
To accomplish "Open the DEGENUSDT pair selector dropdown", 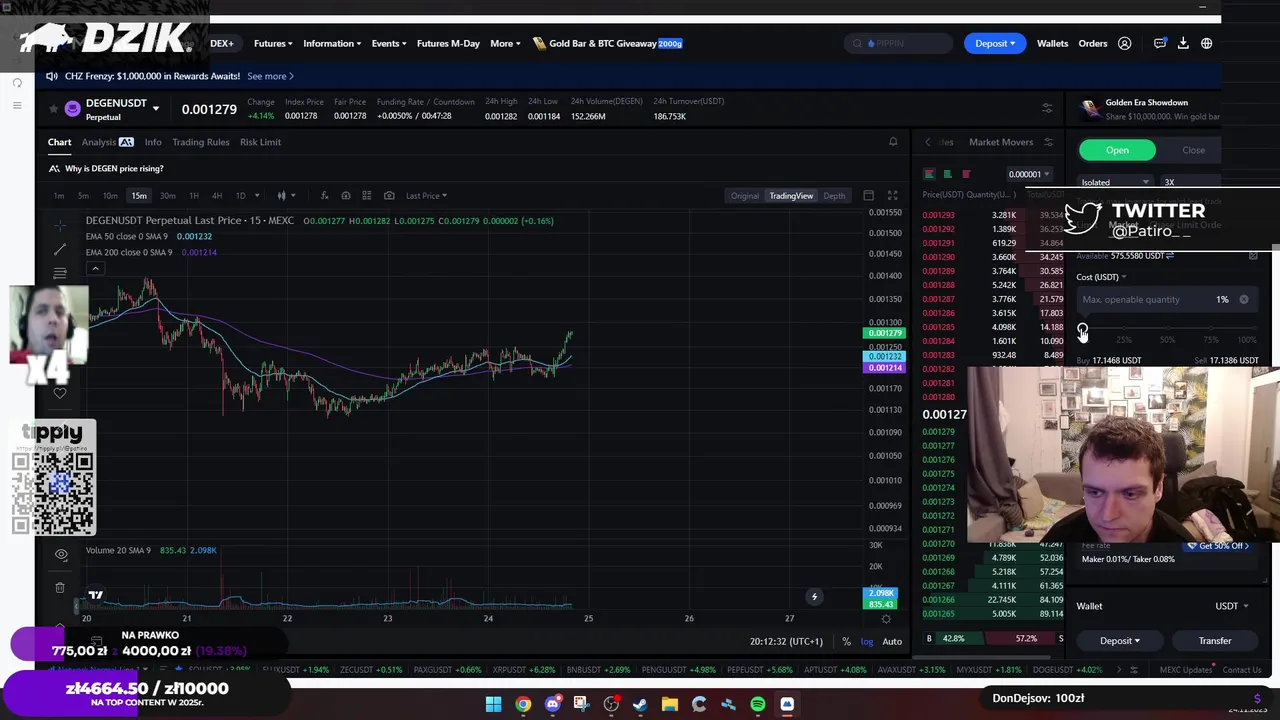I will point(155,108).
